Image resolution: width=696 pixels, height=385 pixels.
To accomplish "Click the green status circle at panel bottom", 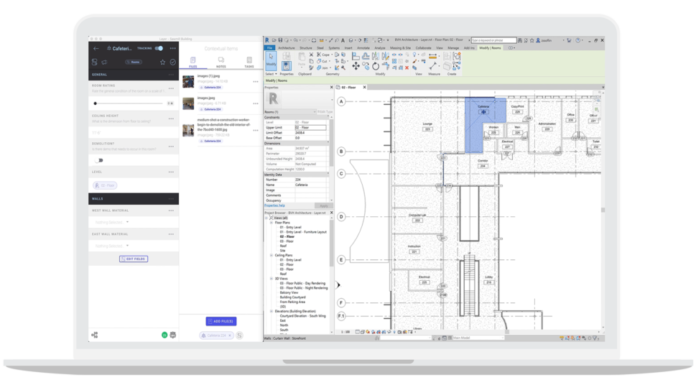I will click(164, 335).
